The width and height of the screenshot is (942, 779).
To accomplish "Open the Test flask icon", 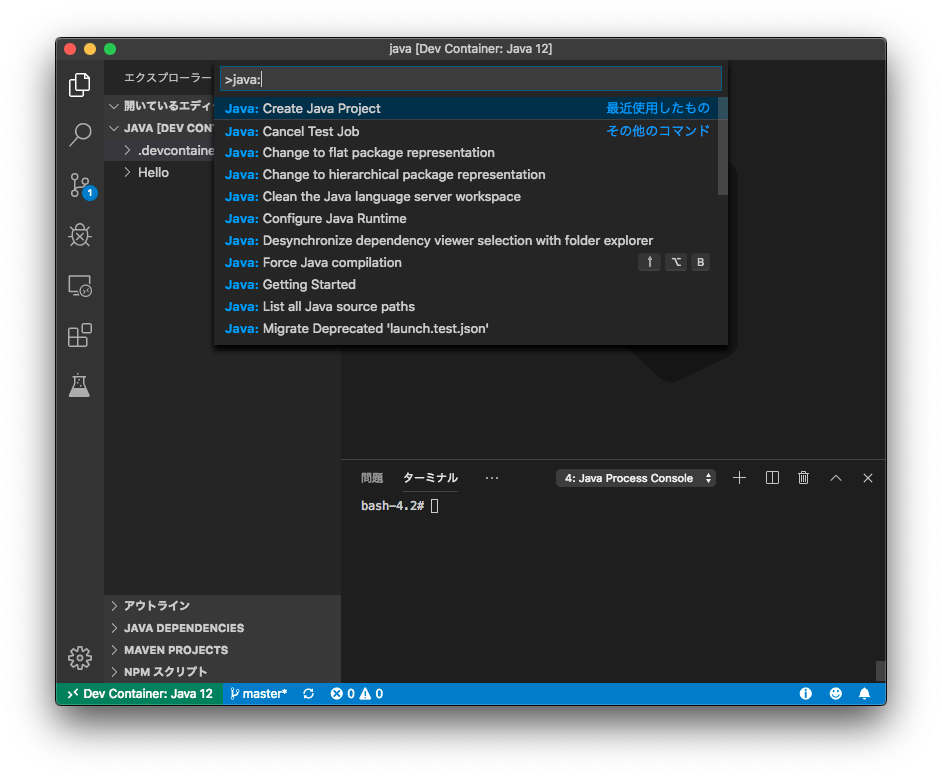I will pyautogui.click(x=79, y=385).
